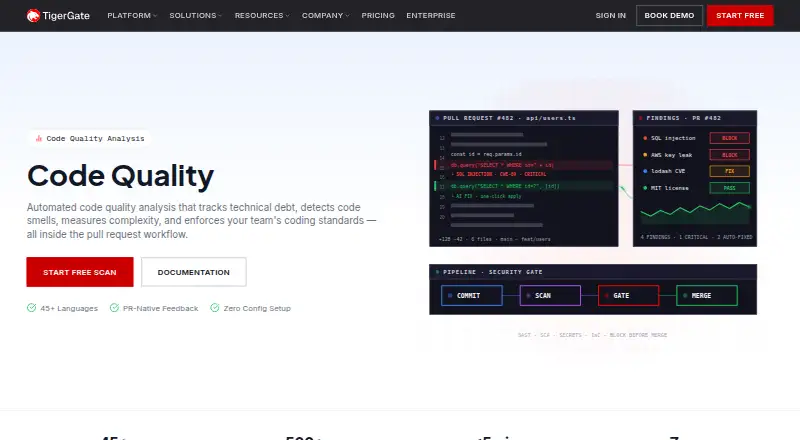800x440 pixels.
Task: Click the 45+ Languages text
Action: 69,308
